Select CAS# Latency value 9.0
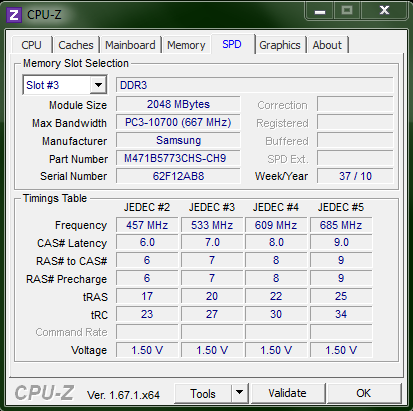 tap(341, 242)
